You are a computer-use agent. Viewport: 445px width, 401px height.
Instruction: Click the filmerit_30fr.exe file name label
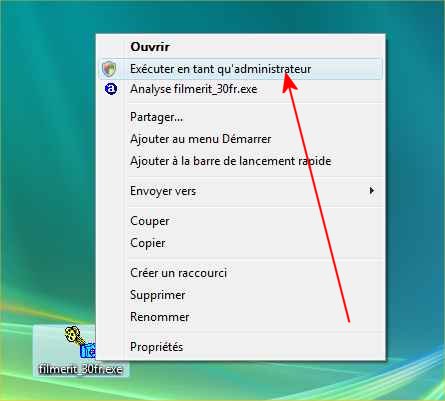tap(81, 369)
